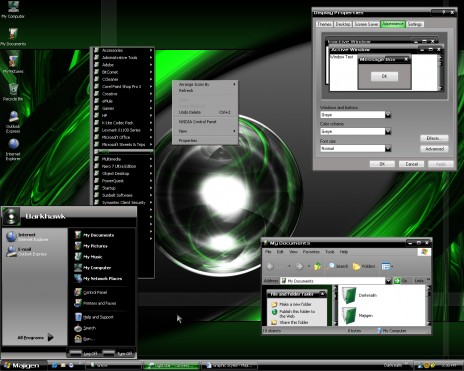Image resolution: width=464 pixels, height=371 pixels.
Task: Open the My Computer desktop icon
Action: pos(13,9)
